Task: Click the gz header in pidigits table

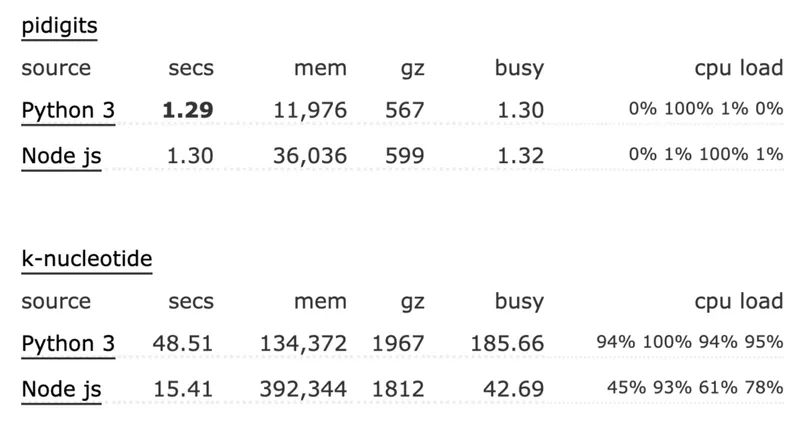Action: point(411,69)
